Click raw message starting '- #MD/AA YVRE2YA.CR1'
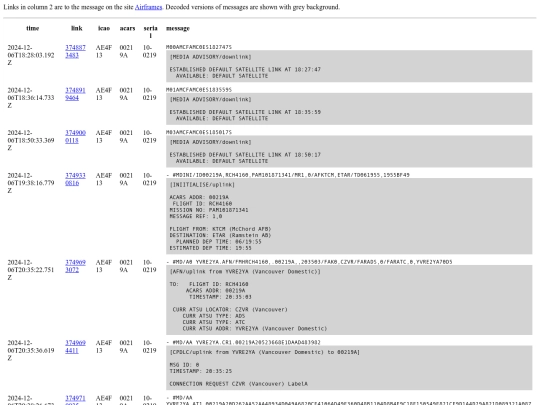The width and height of the screenshot is (540, 405). coord(243,342)
